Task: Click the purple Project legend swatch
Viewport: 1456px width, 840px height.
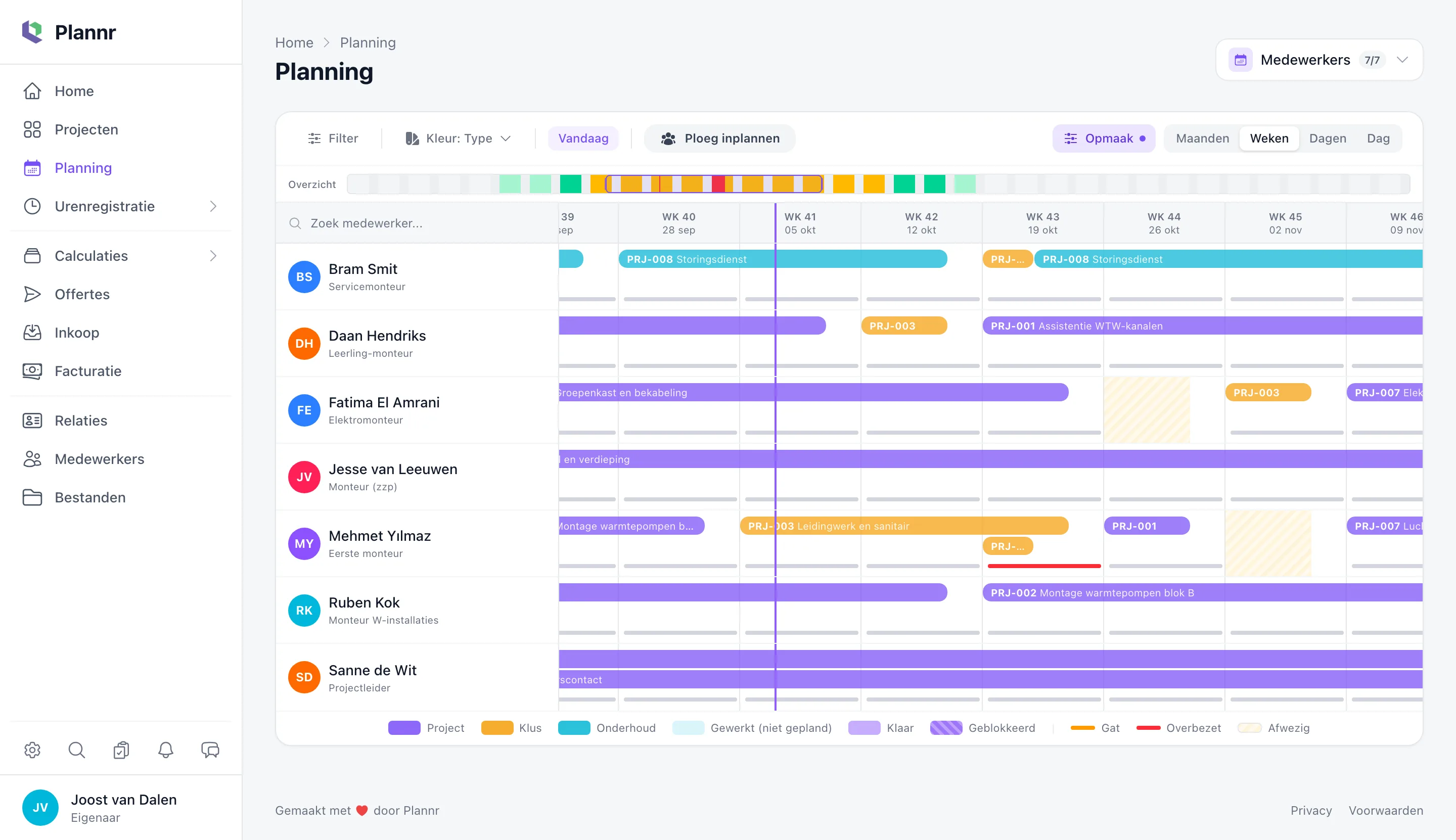Action: pyautogui.click(x=404, y=727)
